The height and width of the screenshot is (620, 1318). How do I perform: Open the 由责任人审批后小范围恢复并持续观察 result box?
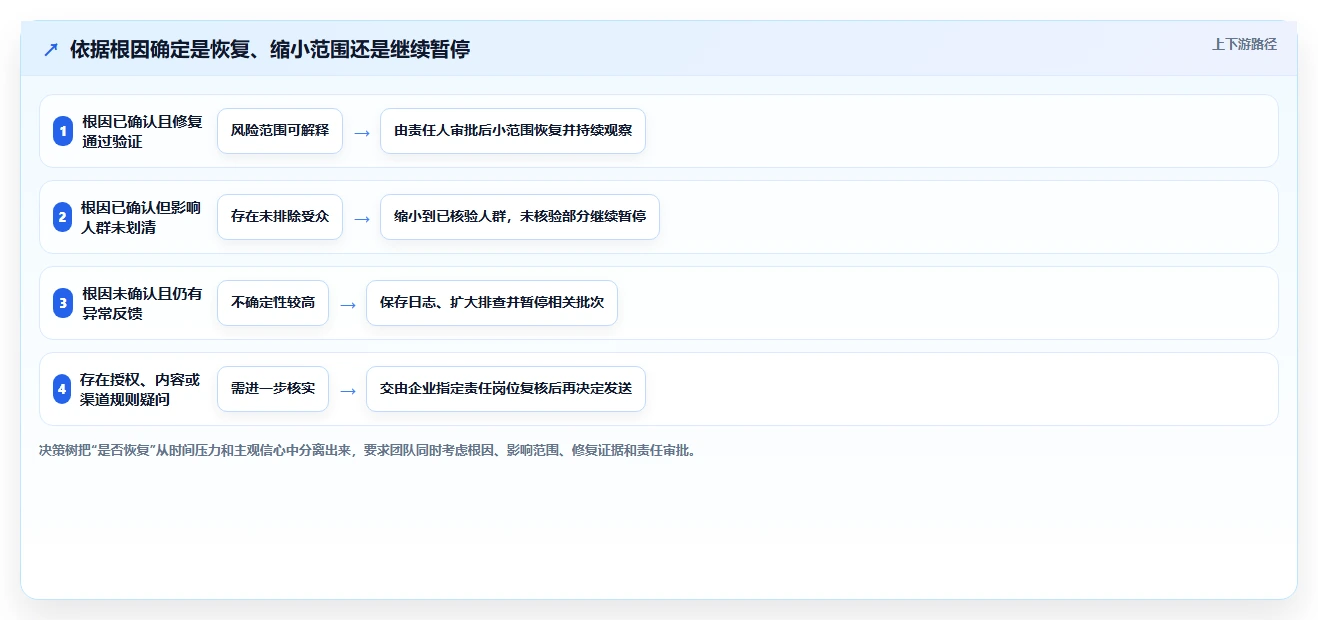click(x=513, y=131)
